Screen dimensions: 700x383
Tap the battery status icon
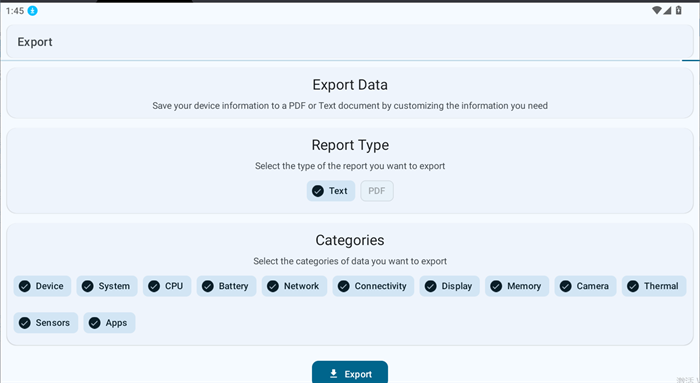pyautogui.click(x=679, y=10)
